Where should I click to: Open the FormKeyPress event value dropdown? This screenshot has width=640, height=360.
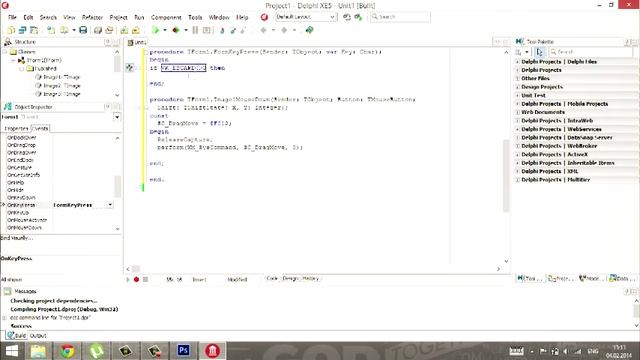tap(110, 205)
